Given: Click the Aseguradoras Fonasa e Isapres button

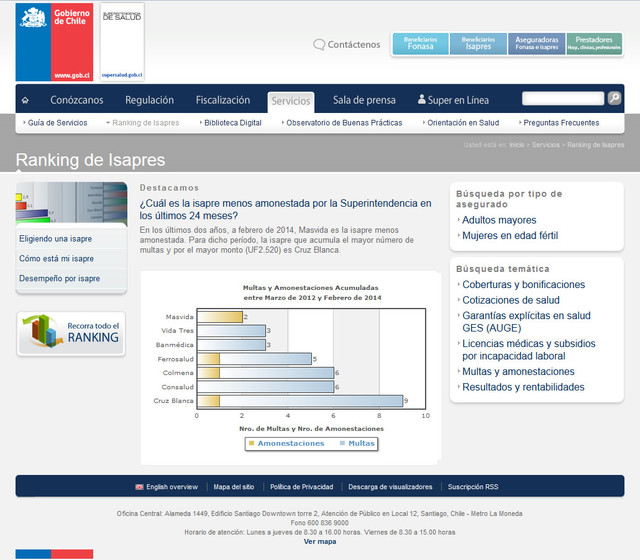Looking at the screenshot, I should 537,44.
